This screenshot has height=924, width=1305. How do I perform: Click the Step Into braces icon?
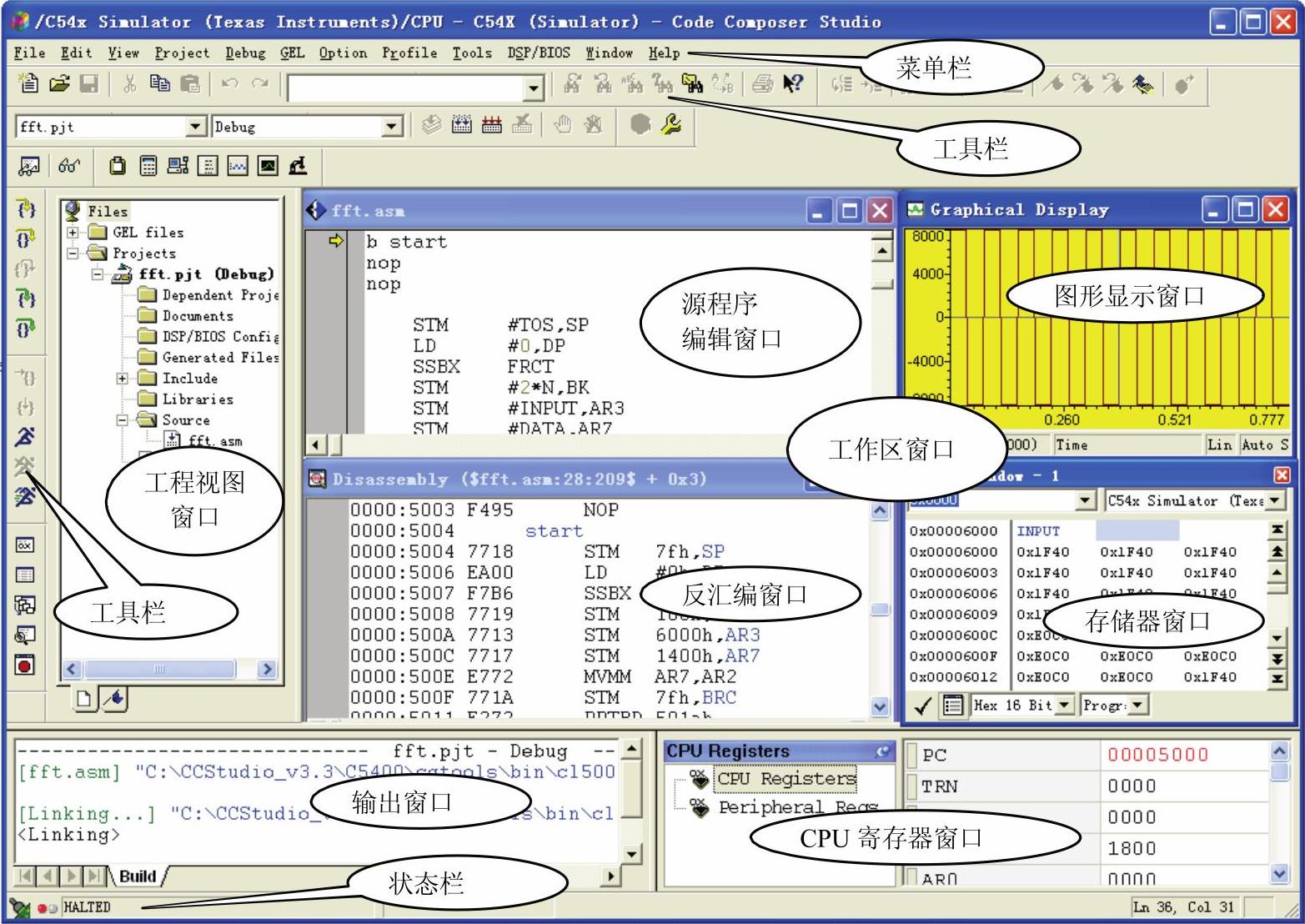click(x=26, y=208)
